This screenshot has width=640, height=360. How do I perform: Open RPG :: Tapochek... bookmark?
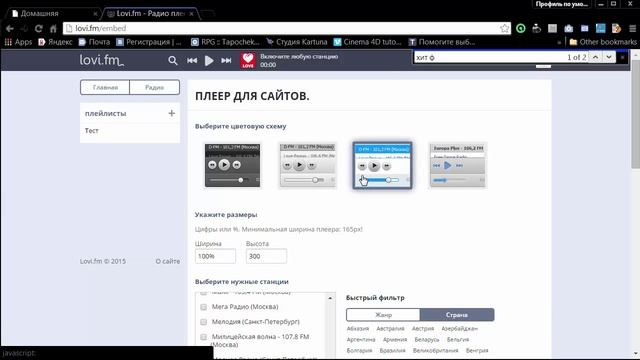(x=225, y=42)
